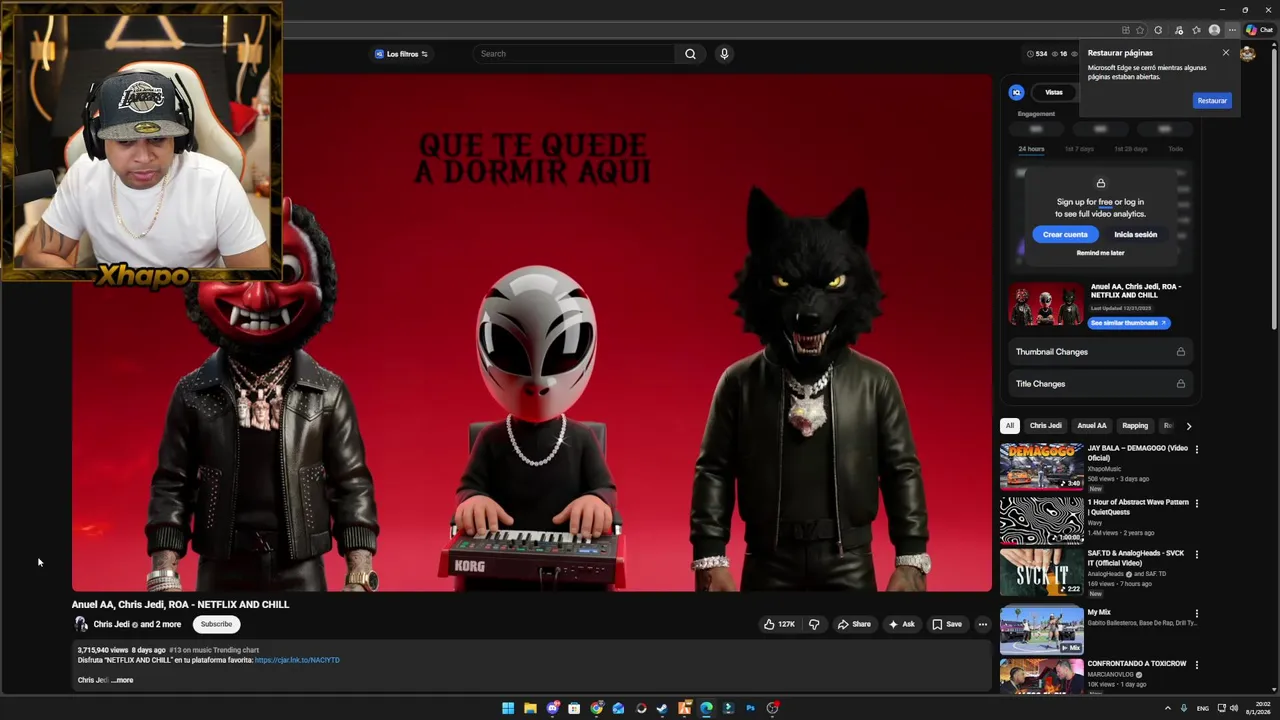Open Edge settings and more menu
This screenshot has height=720, width=1280.
1232,30
